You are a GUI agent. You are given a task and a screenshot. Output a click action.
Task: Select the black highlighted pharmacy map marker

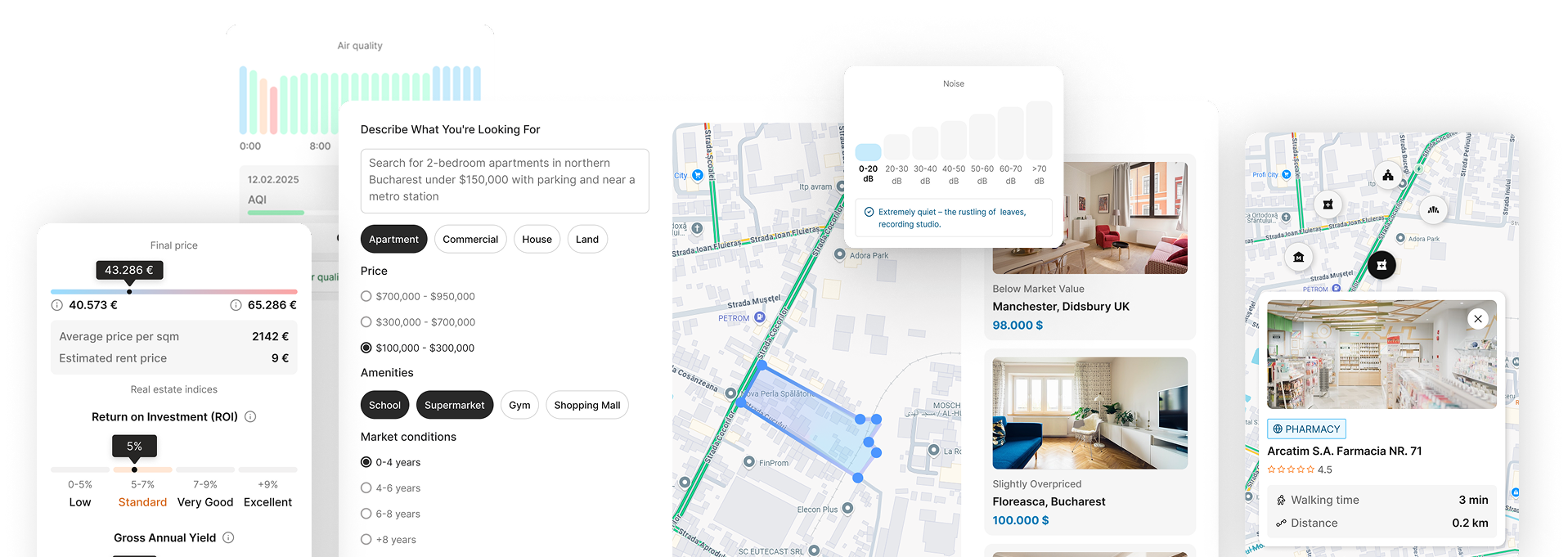pyautogui.click(x=1382, y=265)
